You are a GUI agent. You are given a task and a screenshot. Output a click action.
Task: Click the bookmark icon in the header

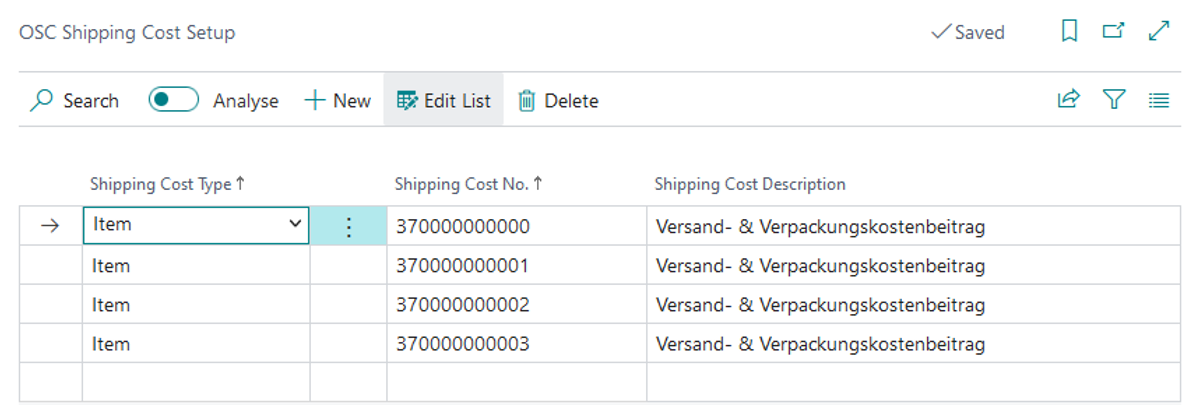point(1070,31)
